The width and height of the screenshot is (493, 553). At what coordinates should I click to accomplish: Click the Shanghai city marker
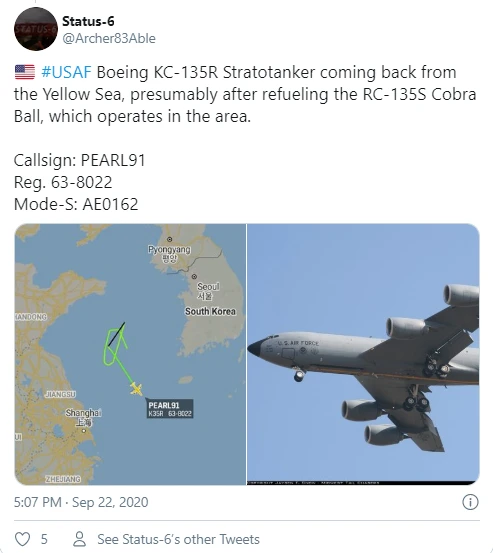84,431
